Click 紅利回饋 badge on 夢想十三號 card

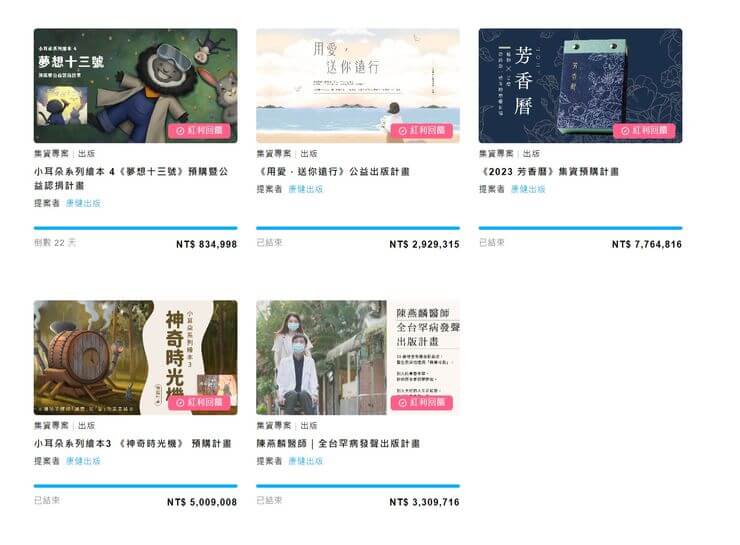coord(199,131)
